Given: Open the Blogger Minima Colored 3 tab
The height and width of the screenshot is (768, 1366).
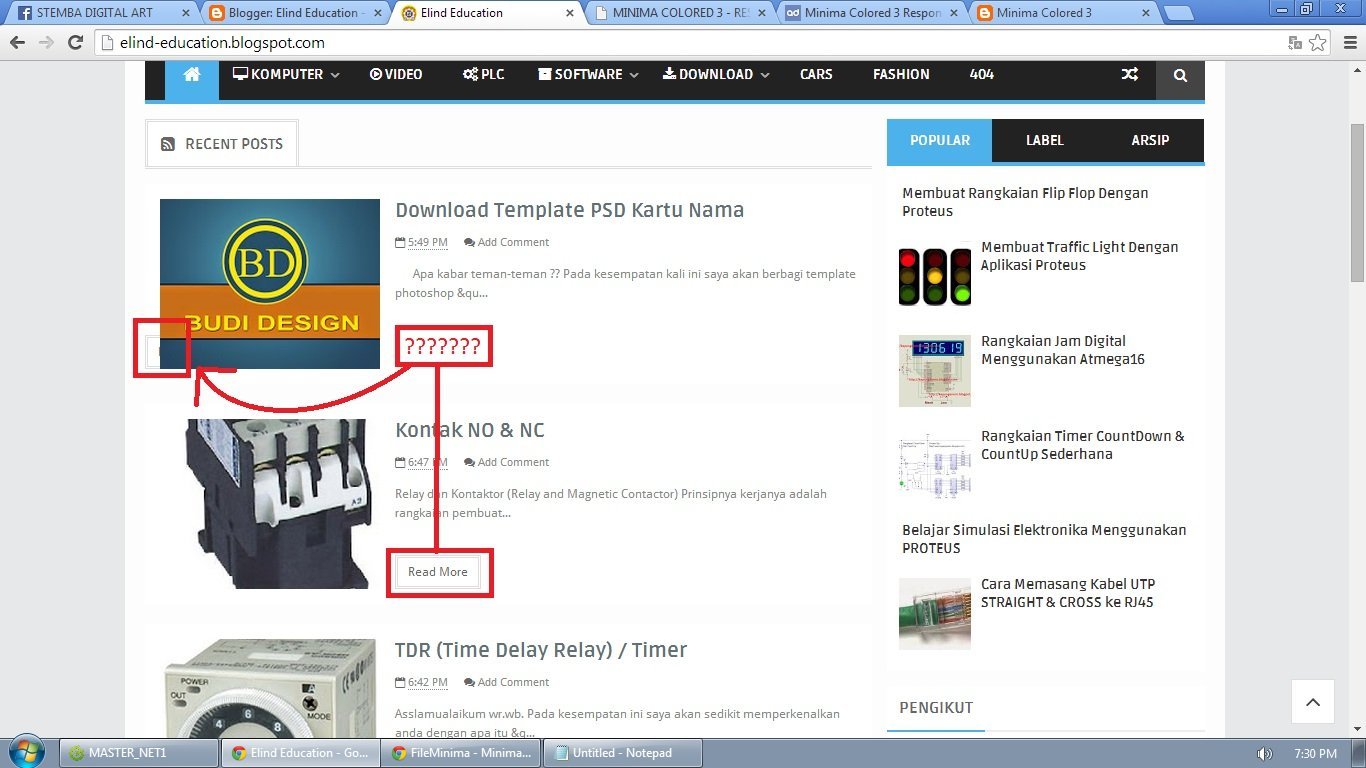Looking at the screenshot, I should pyautogui.click(x=1062, y=13).
